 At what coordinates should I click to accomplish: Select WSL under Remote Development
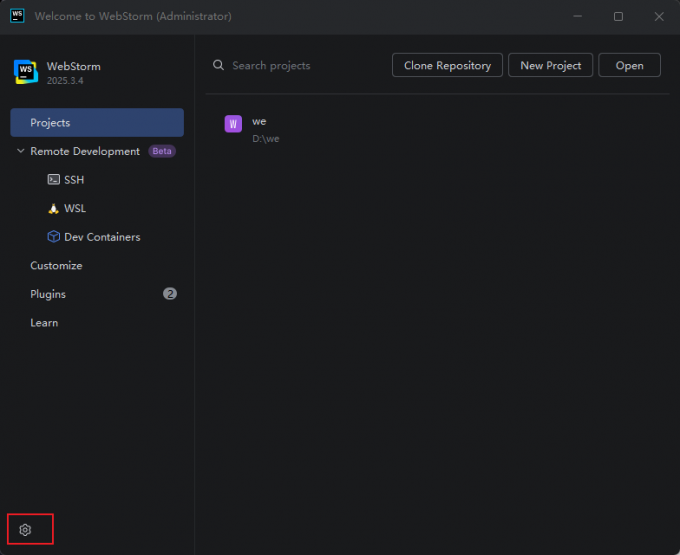[x=75, y=209]
